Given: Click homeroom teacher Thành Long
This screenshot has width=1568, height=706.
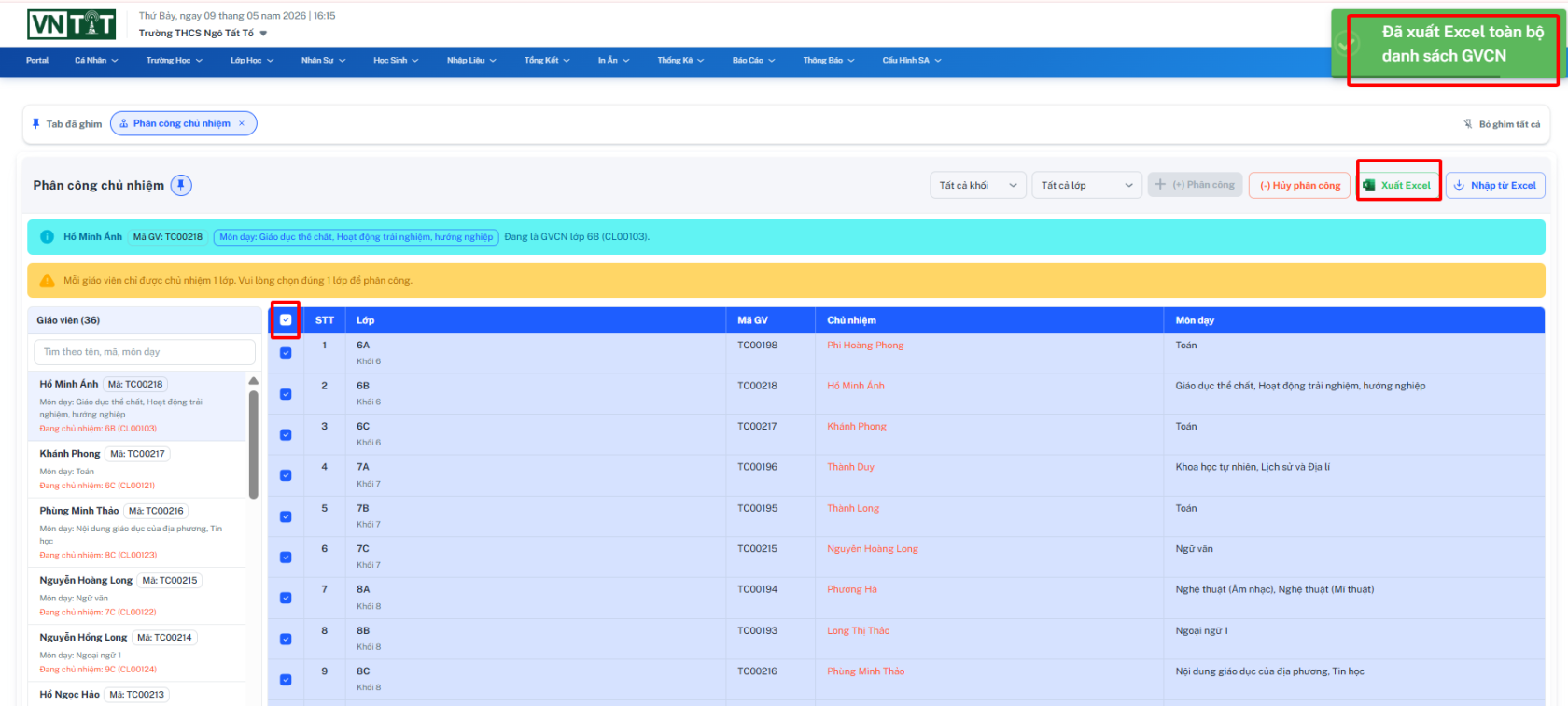Looking at the screenshot, I should [853, 508].
